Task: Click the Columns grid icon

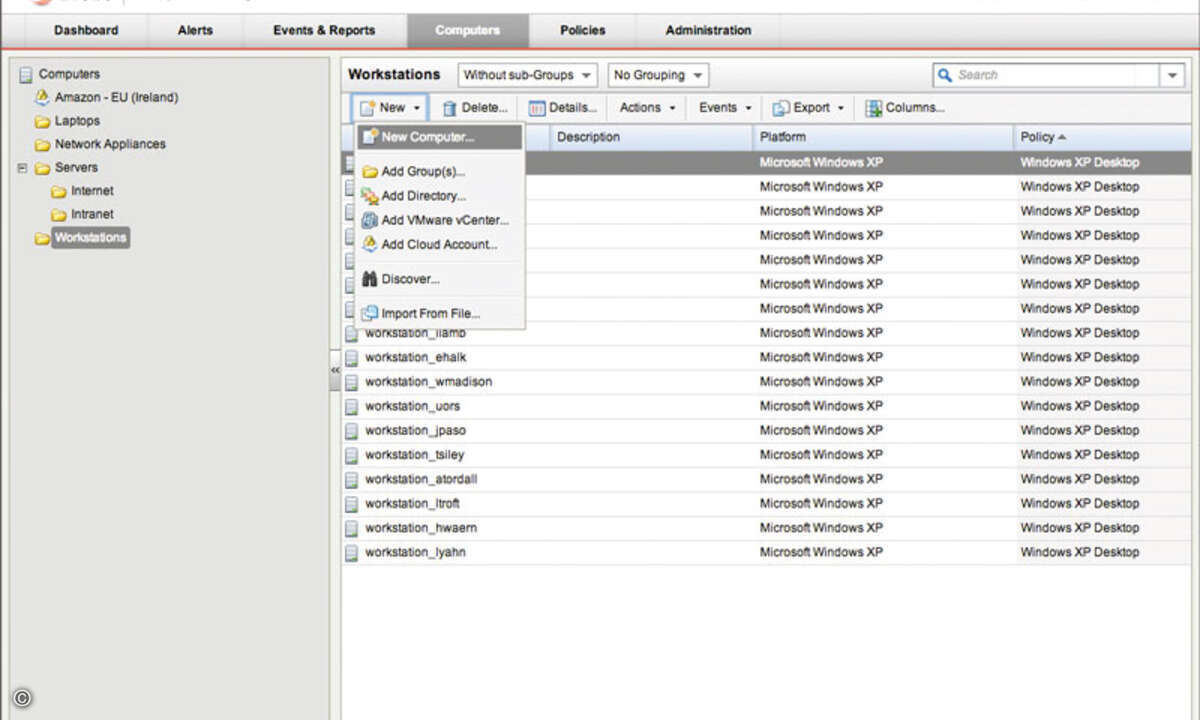Action: [x=874, y=108]
